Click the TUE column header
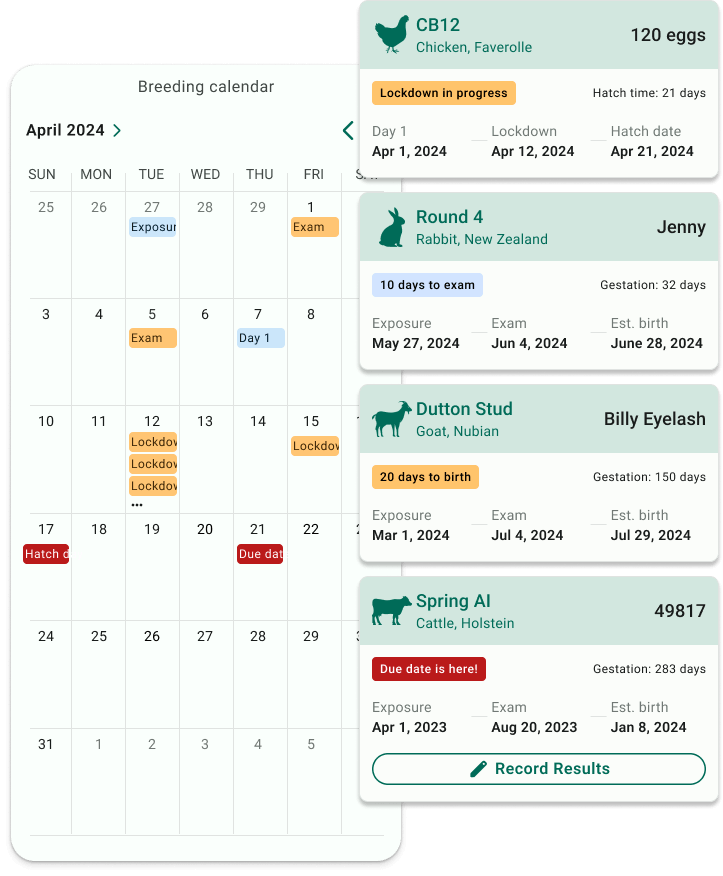Image resolution: width=723 pixels, height=876 pixels. 151,174
